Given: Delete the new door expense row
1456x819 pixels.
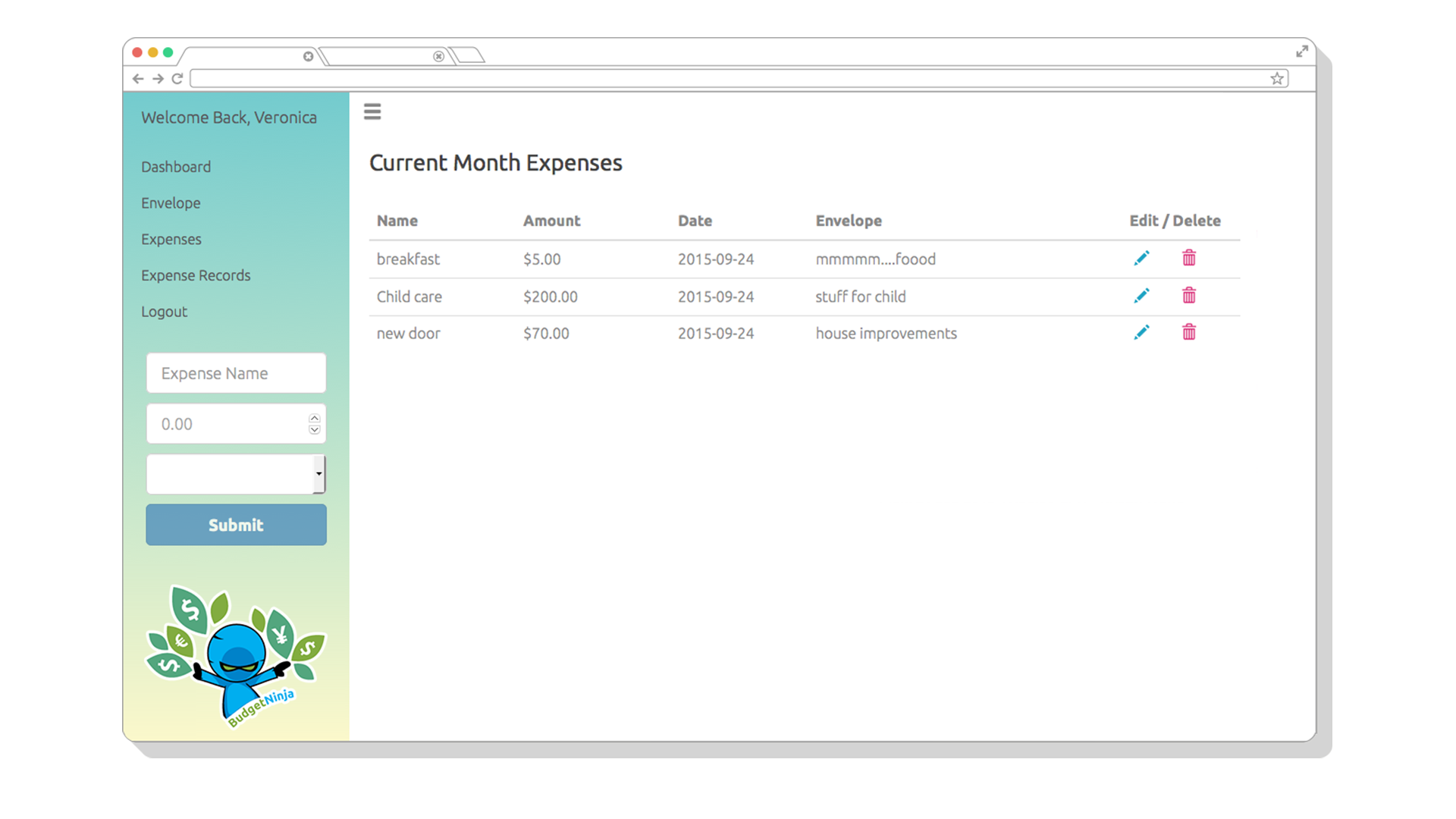Looking at the screenshot, I should tap(1189, 332).
